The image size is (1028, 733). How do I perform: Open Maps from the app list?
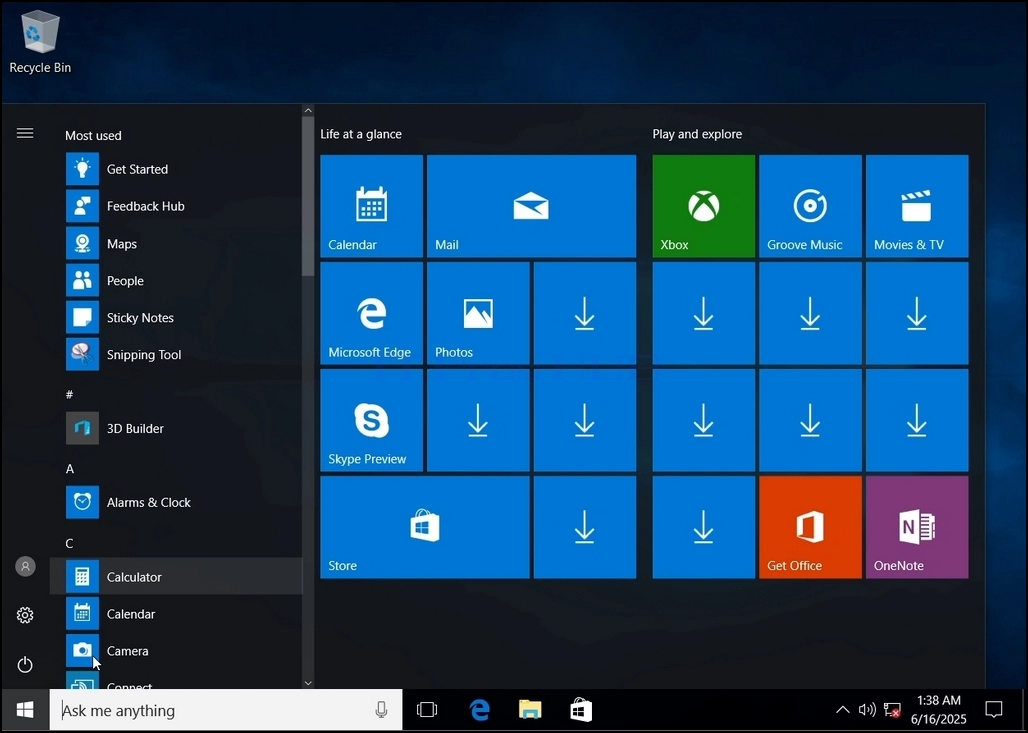click(176, 243)
